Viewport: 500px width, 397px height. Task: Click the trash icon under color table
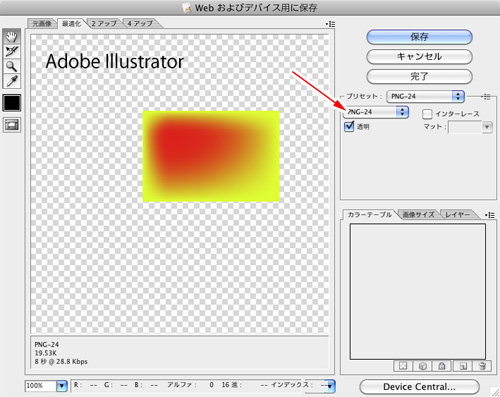point(482,366)
